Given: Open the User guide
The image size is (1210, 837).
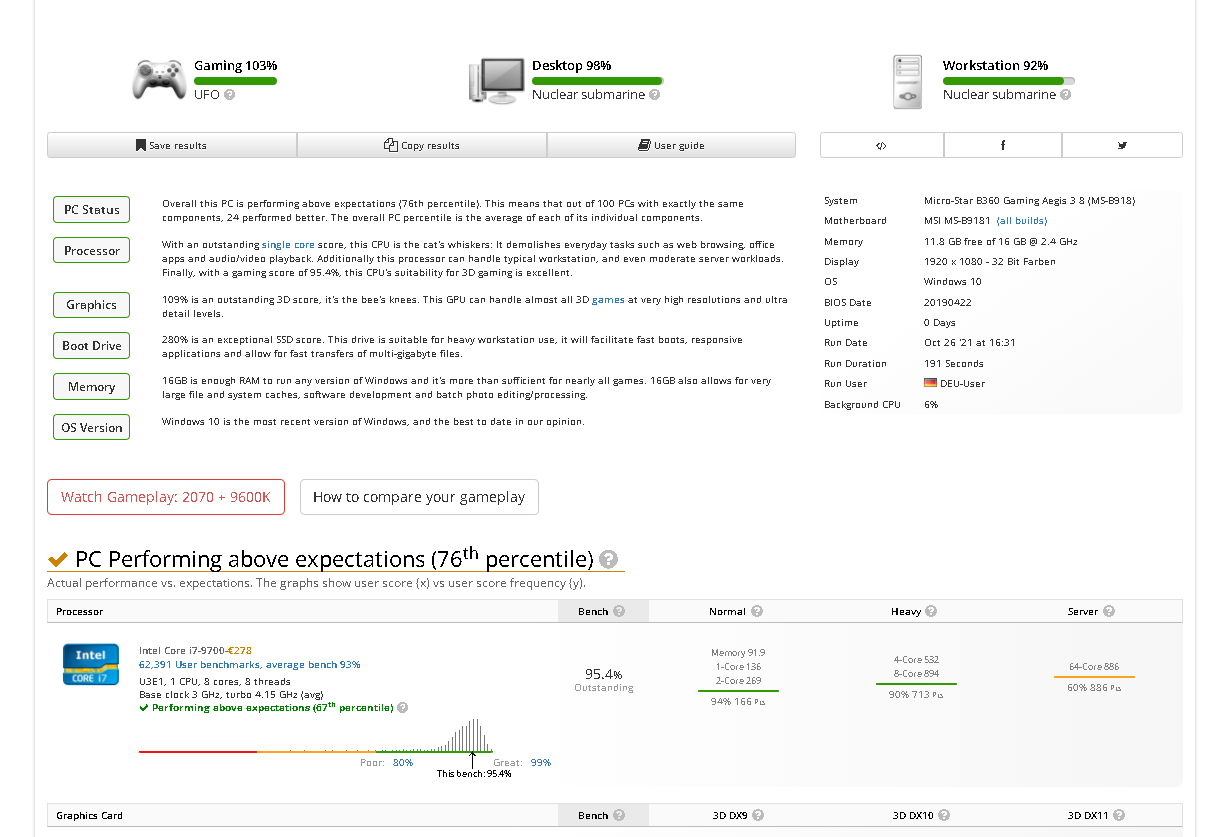Looking at the screenshot, I should coord(671,145).
